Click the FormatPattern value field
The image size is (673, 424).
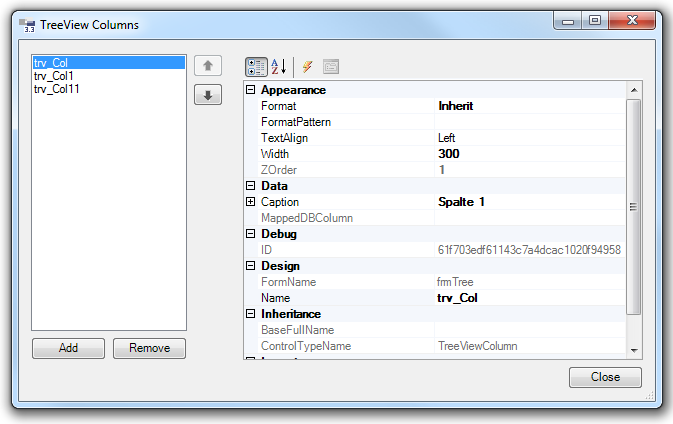530,122
